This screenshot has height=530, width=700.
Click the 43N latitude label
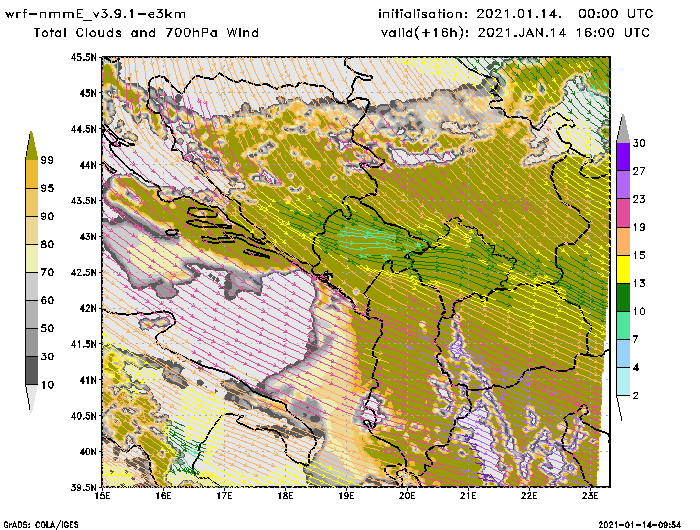click(87, 236)
